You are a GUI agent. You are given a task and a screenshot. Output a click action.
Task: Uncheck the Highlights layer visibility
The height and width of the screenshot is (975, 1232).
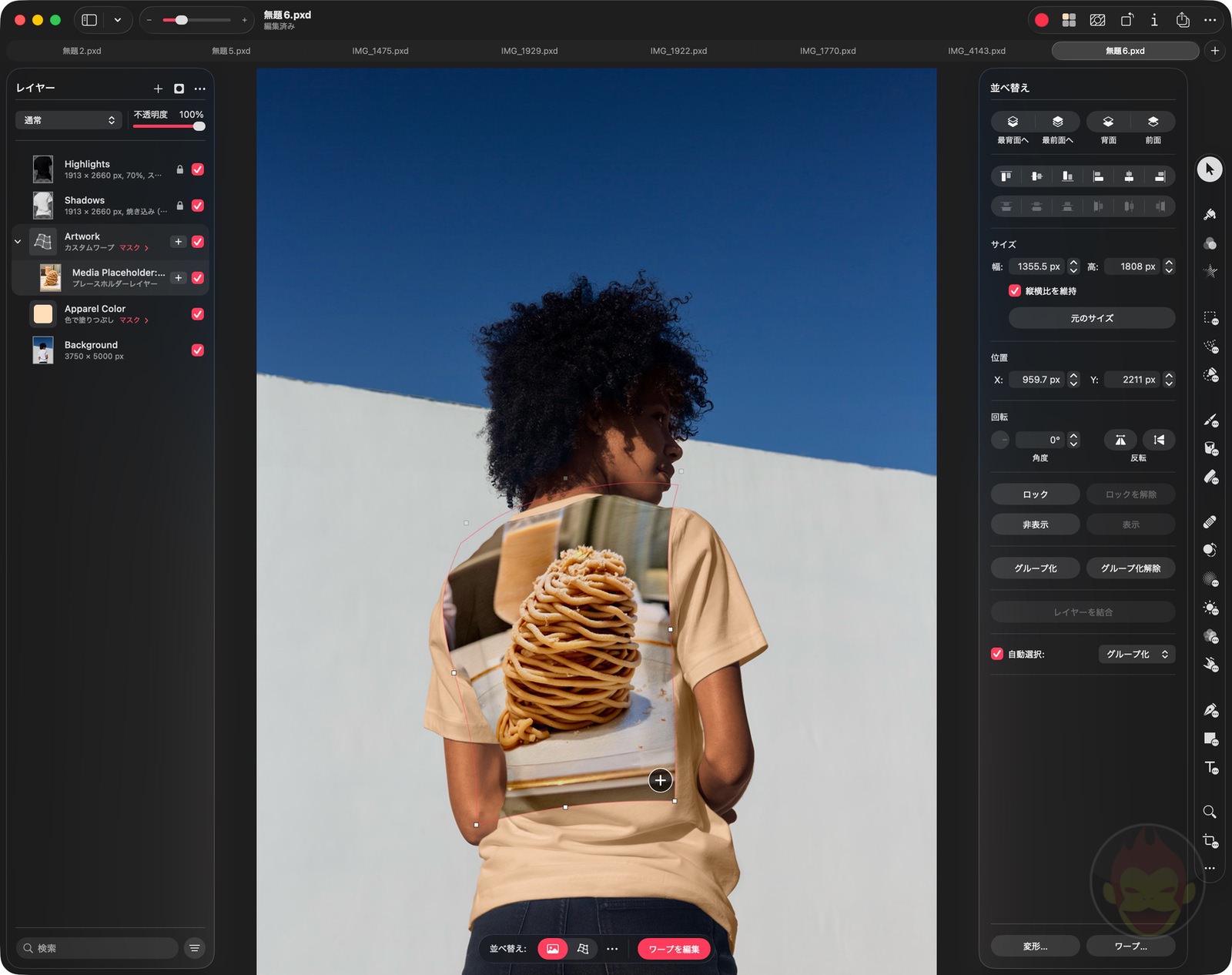point(198,170)
